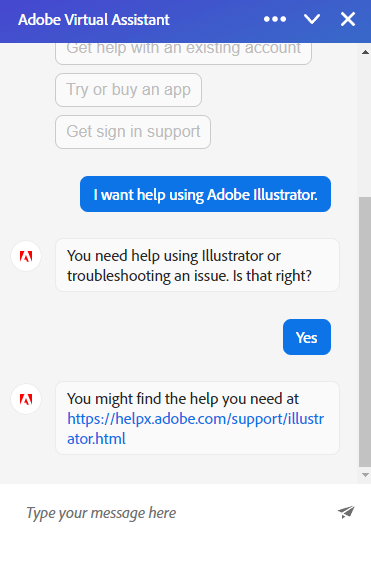Click 'You might find the help you need at' text

[x=183, y=399]
